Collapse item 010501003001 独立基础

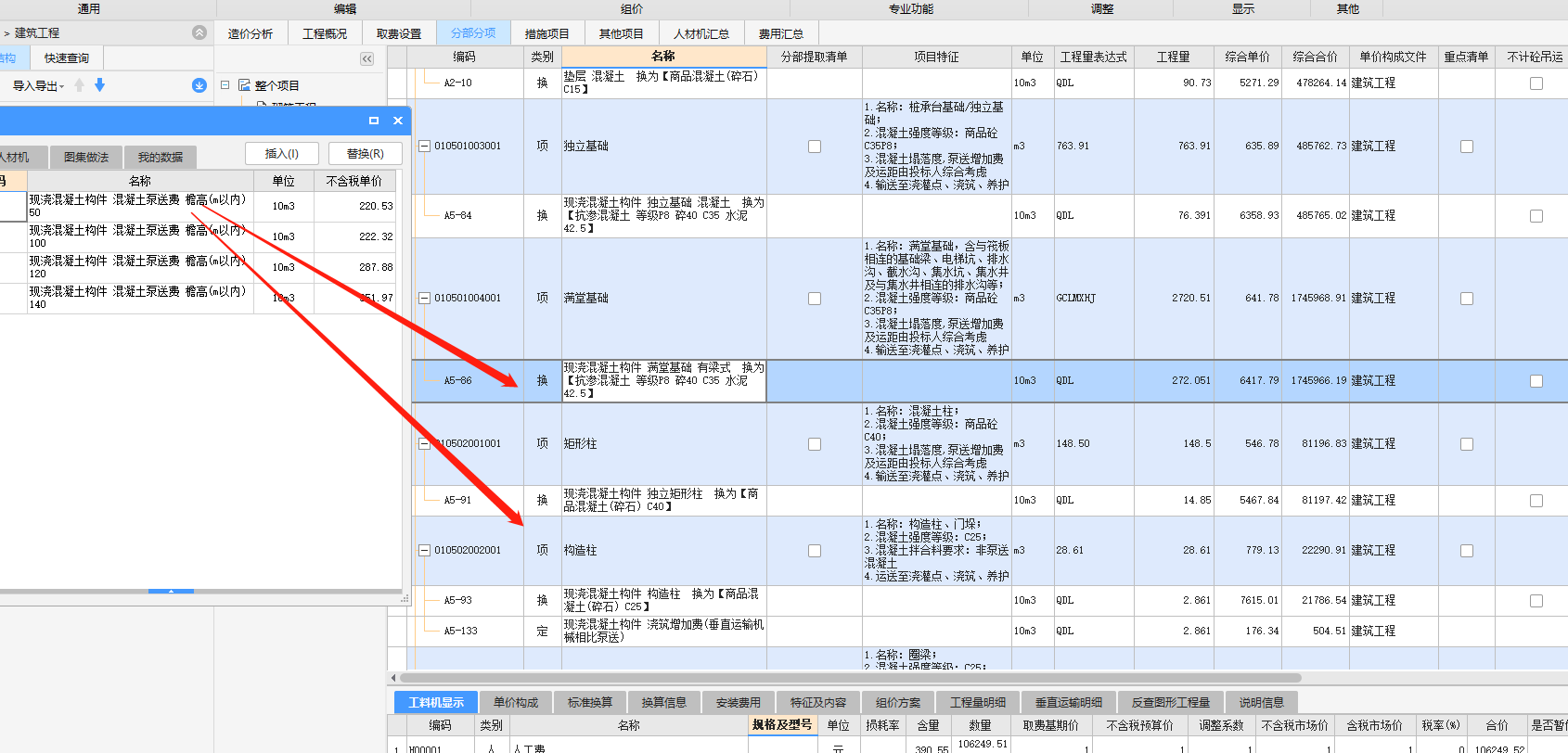[424, 146]
